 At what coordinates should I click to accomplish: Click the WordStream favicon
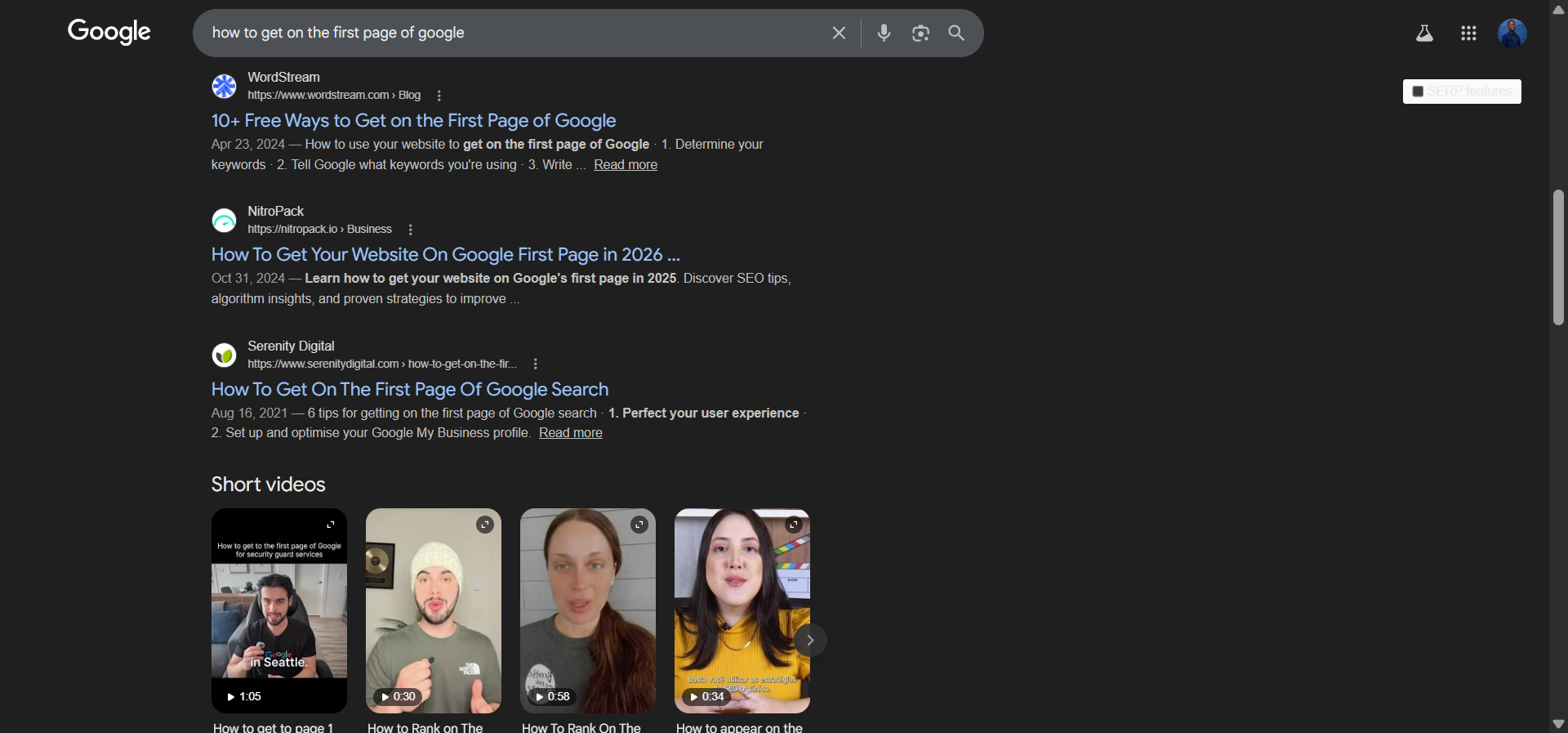(224, 86)
